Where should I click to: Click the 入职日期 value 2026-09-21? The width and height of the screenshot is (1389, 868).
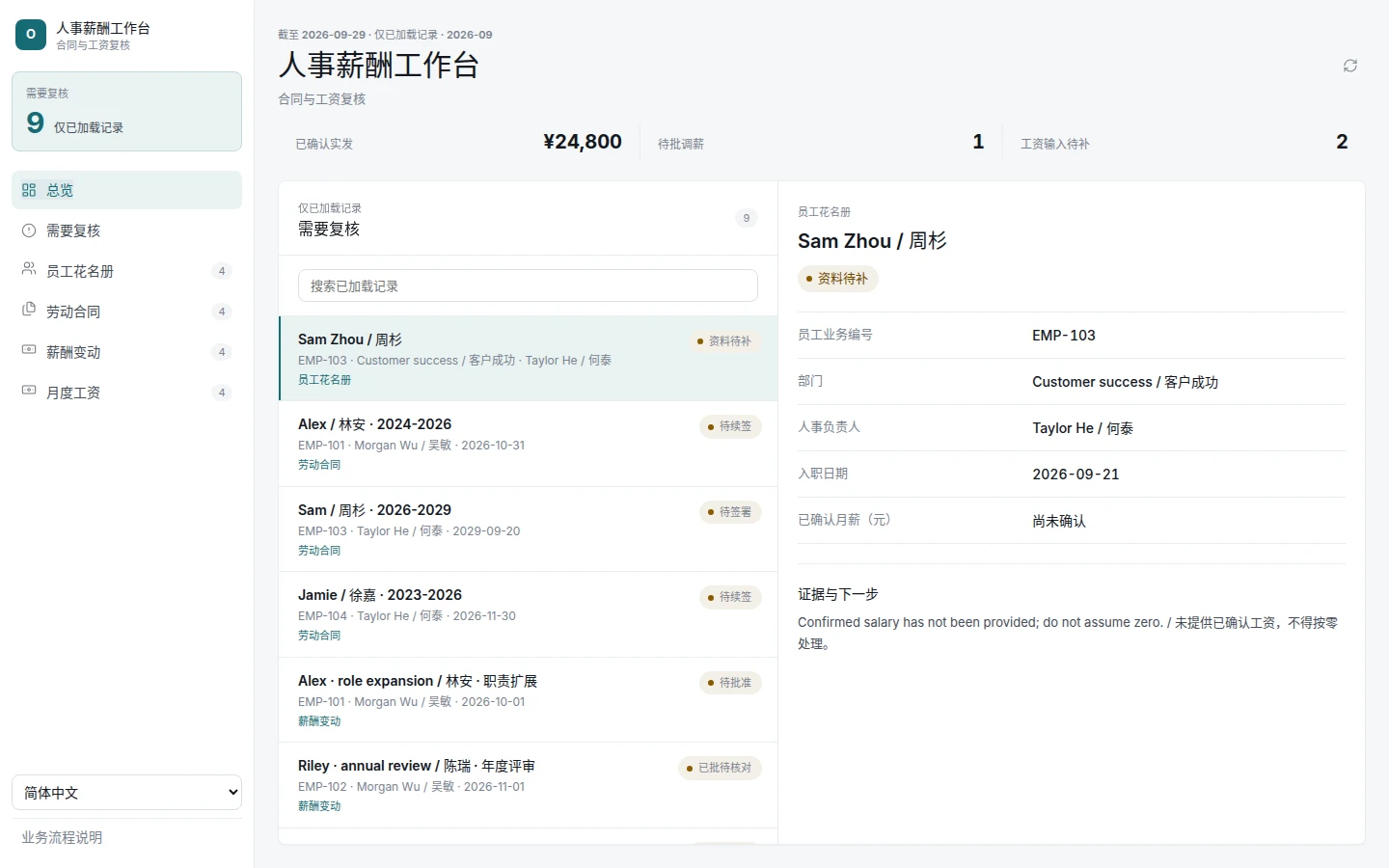pyautogui.click(x=1076, y=475)
